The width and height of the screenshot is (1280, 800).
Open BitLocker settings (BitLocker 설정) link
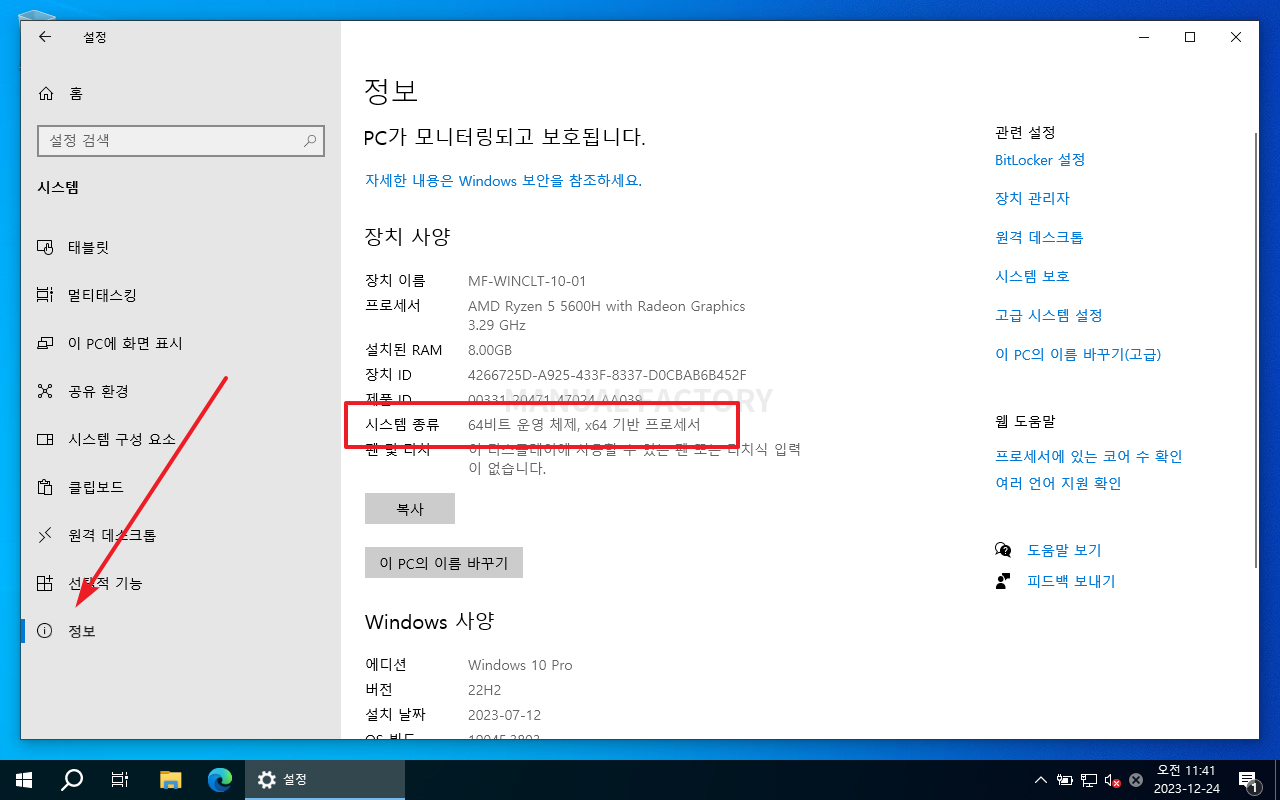coord(1040,159)
